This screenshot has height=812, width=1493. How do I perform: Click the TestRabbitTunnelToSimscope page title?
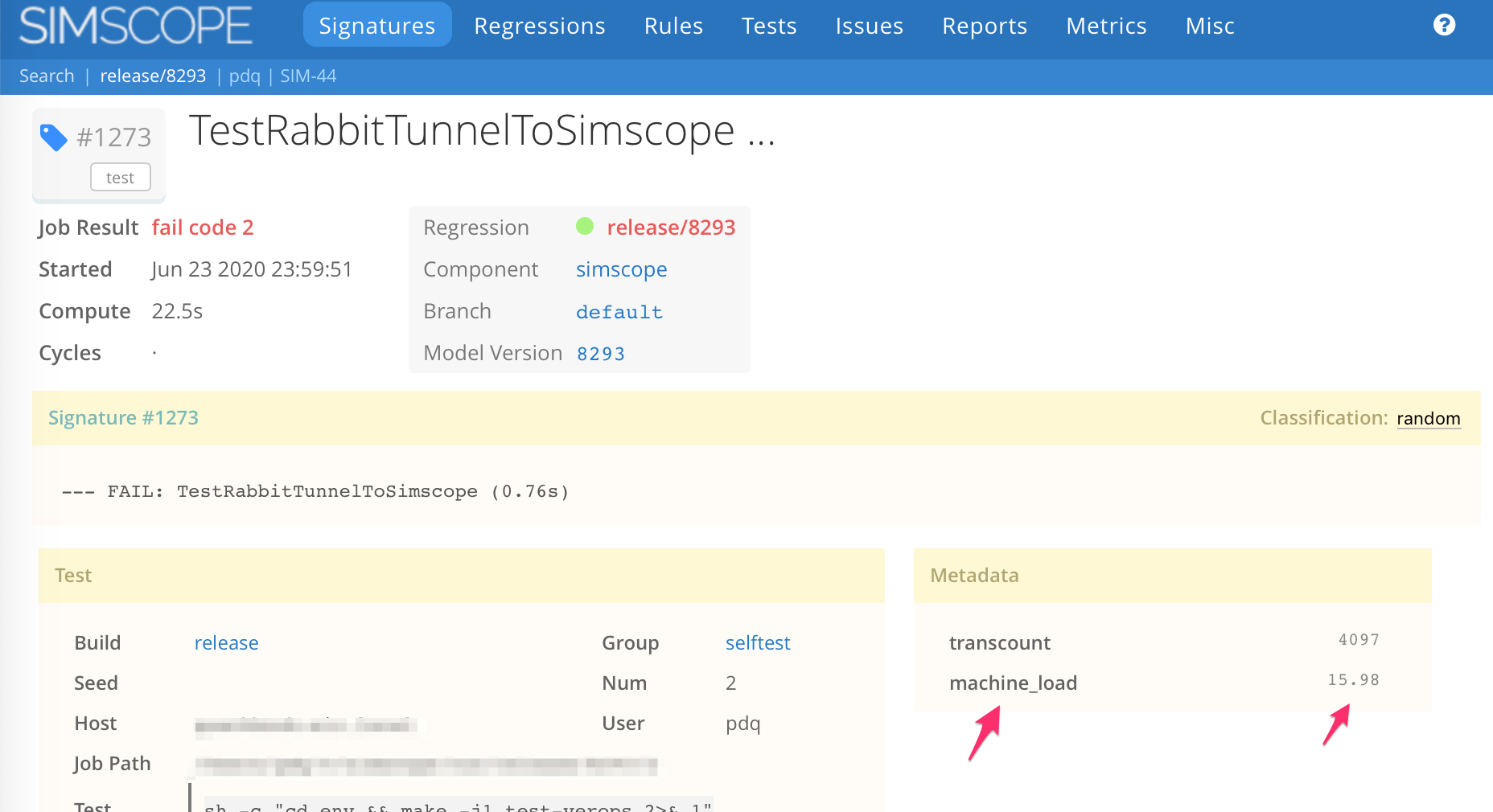click(x=481, y=130)
